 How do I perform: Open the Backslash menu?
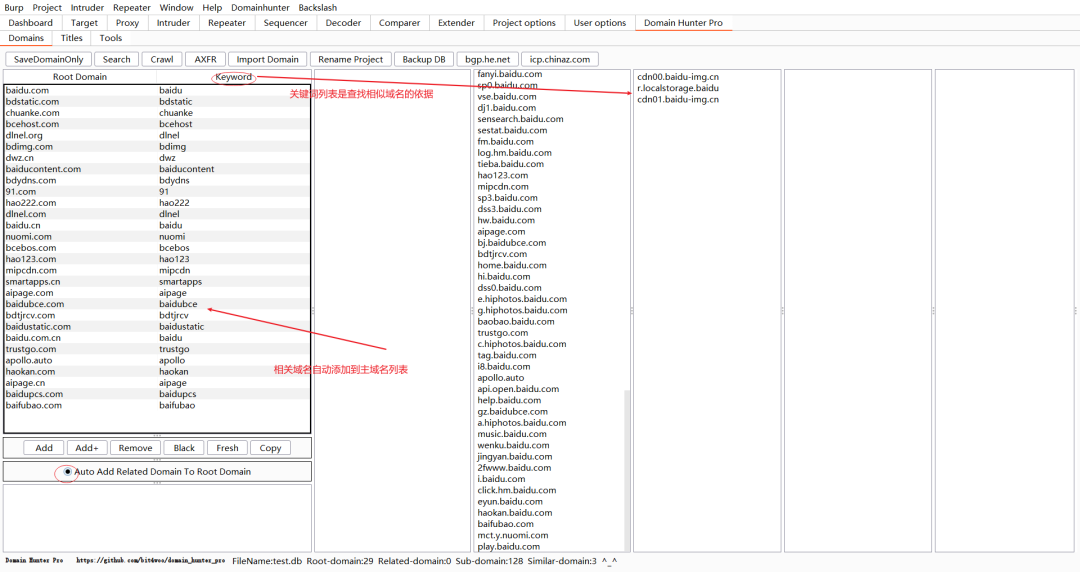coord(318,8)
